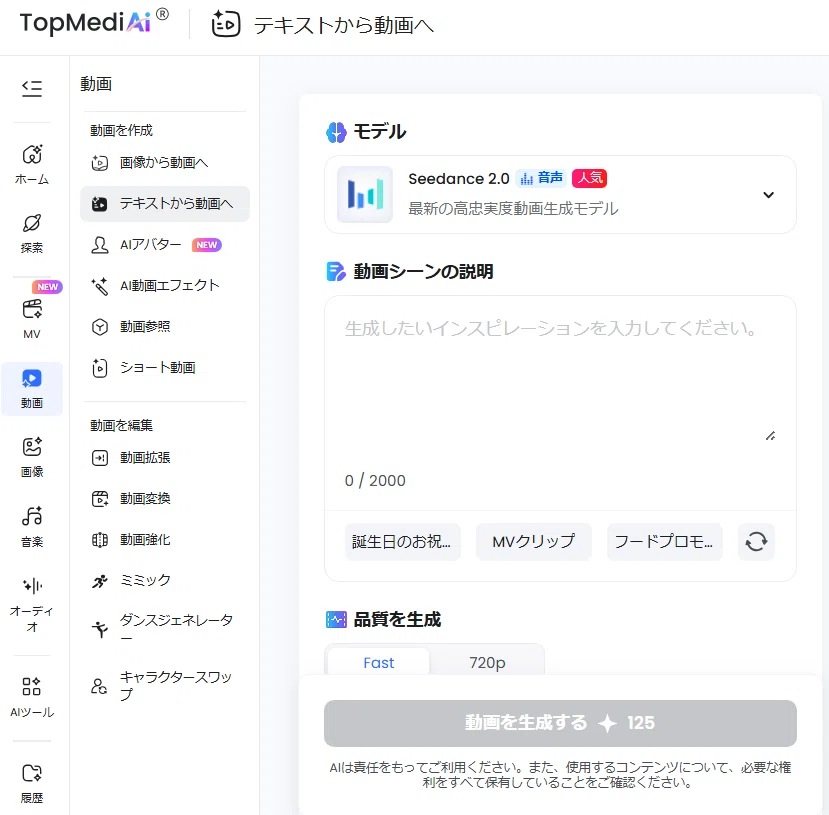Click the 動画シーンの説明 section icon

tap(336, 272)
